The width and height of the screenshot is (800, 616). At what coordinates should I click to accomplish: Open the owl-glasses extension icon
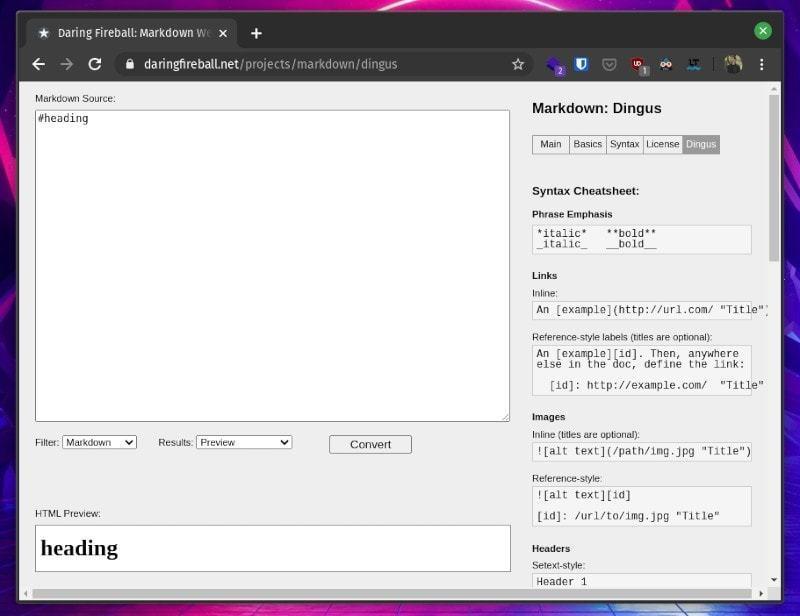pyautogui.click(x=665, y=64)
